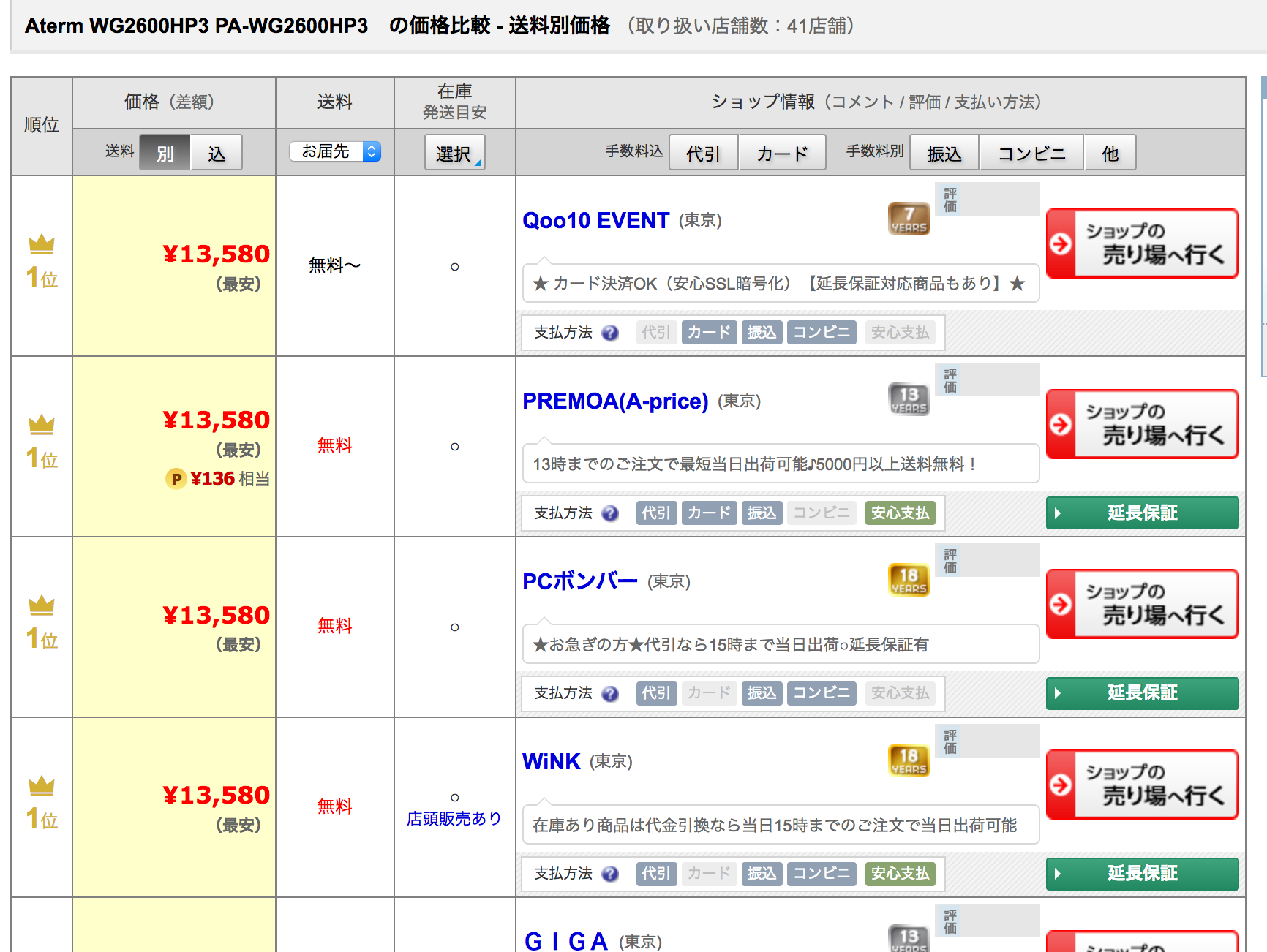1267x952 pixels.
Task: Click the WiNK comment about 代金引換 shipping
Action: pos(781,825)
